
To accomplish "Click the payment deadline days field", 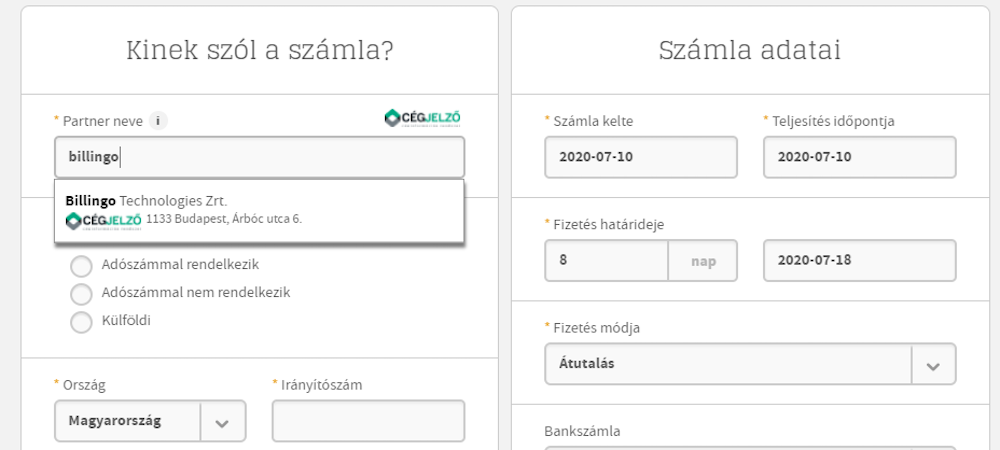I will click(x=607, y=261).
